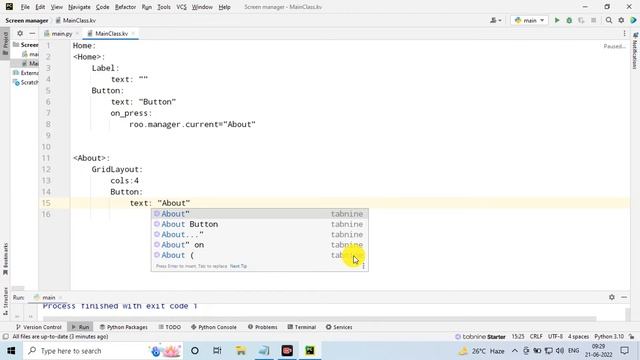640x360 pixels.
Task: Open the main run configuration dropdown
Action: (529, 20)
